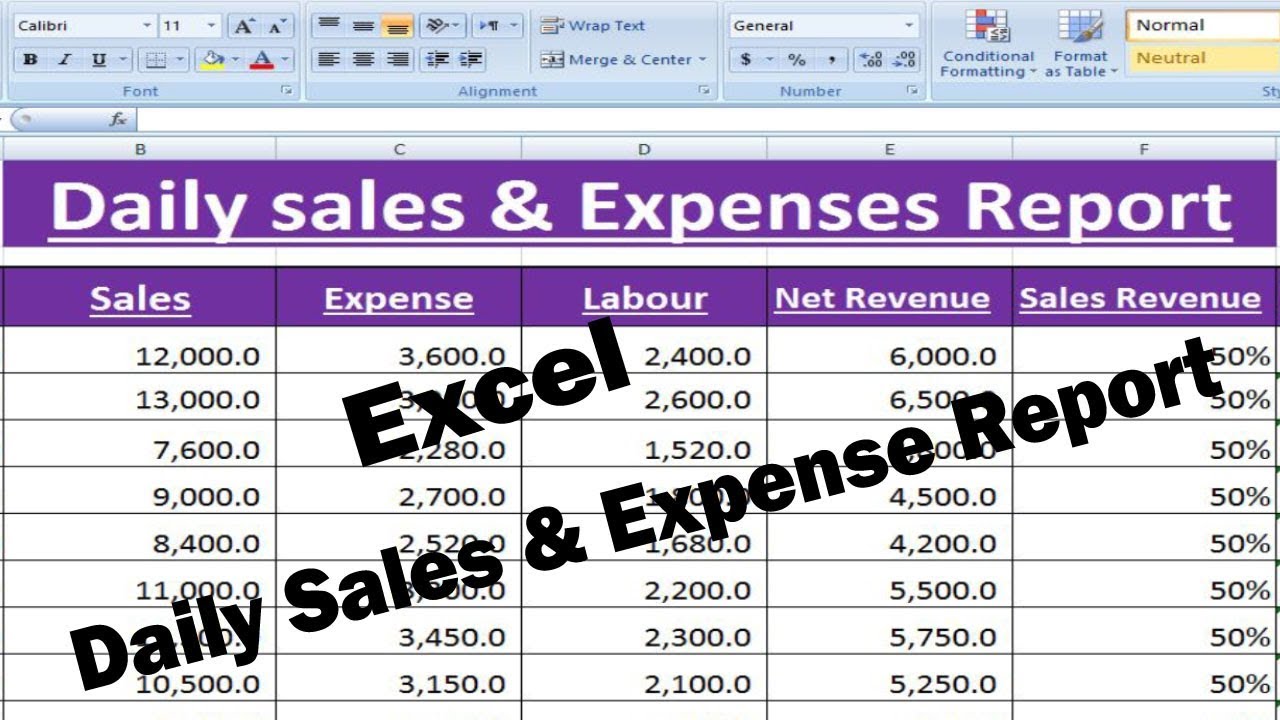
Task: Click the Increase Indent icon
Action: 471,60
